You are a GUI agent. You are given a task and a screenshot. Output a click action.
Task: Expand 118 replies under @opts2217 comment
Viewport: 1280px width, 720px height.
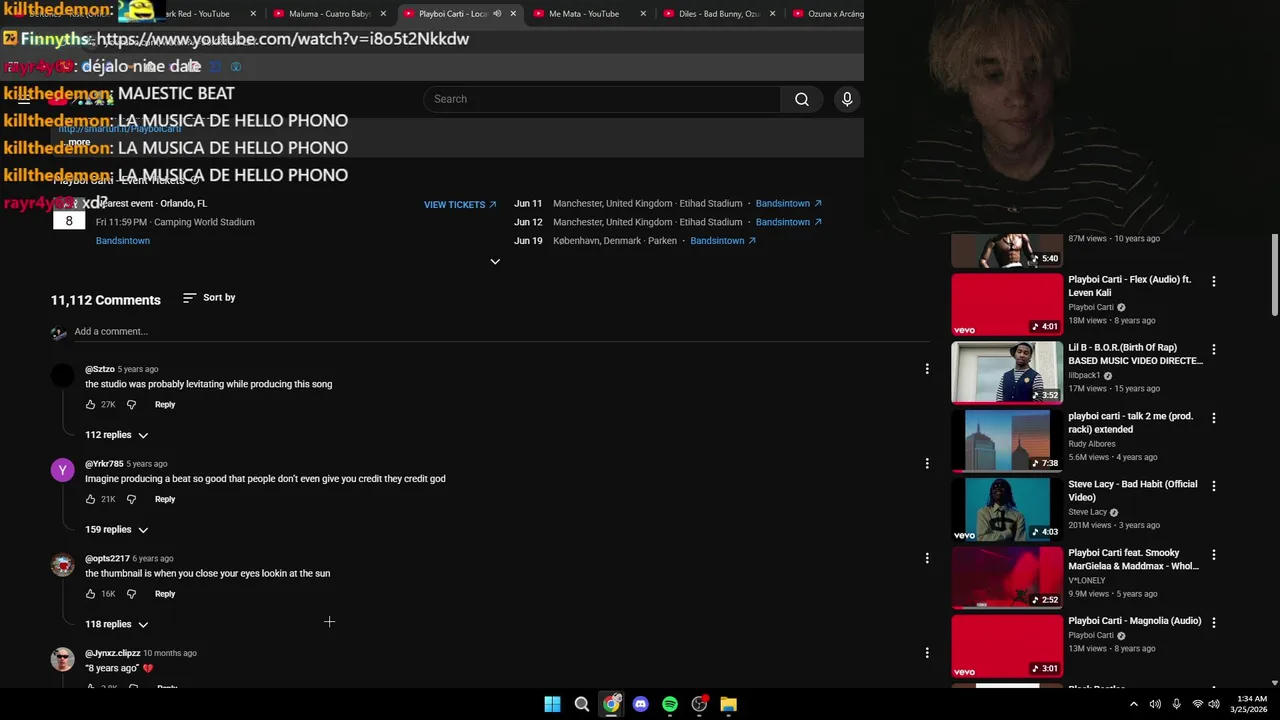coord(117,624)
